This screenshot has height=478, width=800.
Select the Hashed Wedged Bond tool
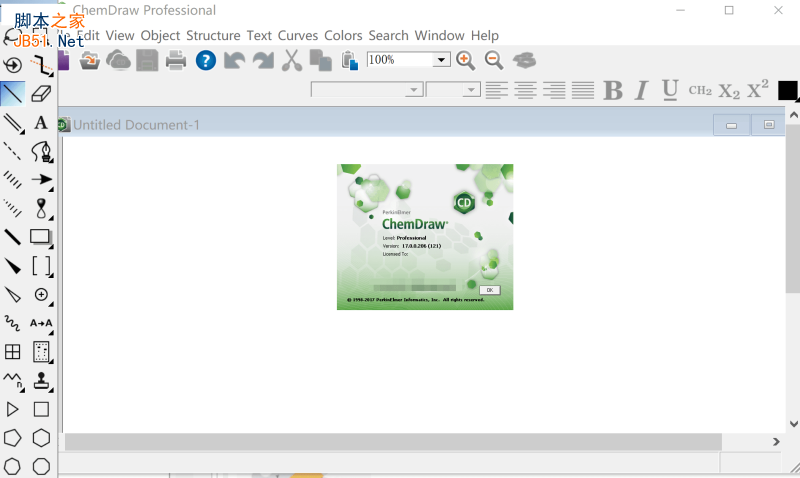pyautogui.click(x=12, y=208)
